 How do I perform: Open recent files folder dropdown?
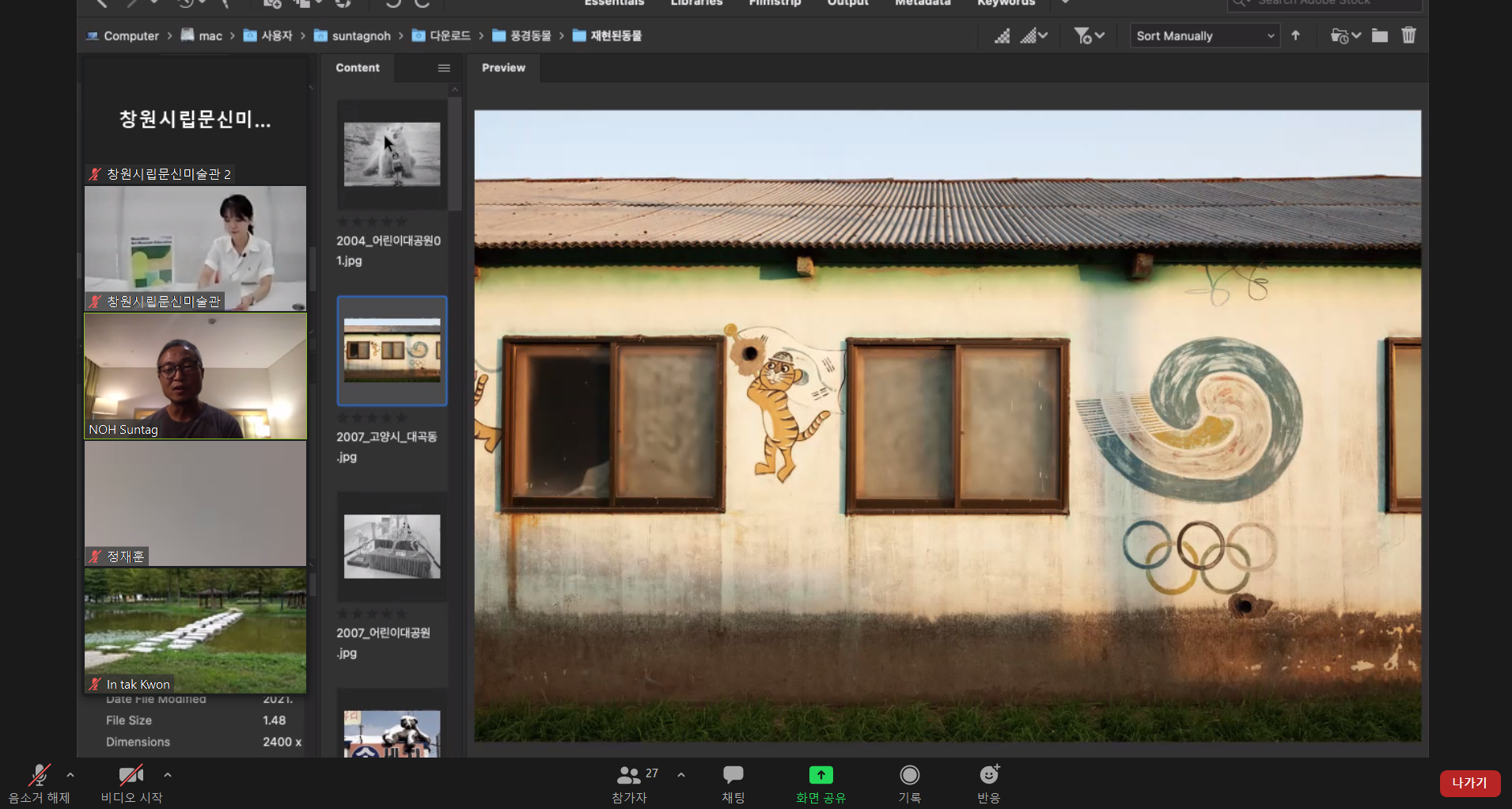pyautogui.click(x=1346, y=36)
